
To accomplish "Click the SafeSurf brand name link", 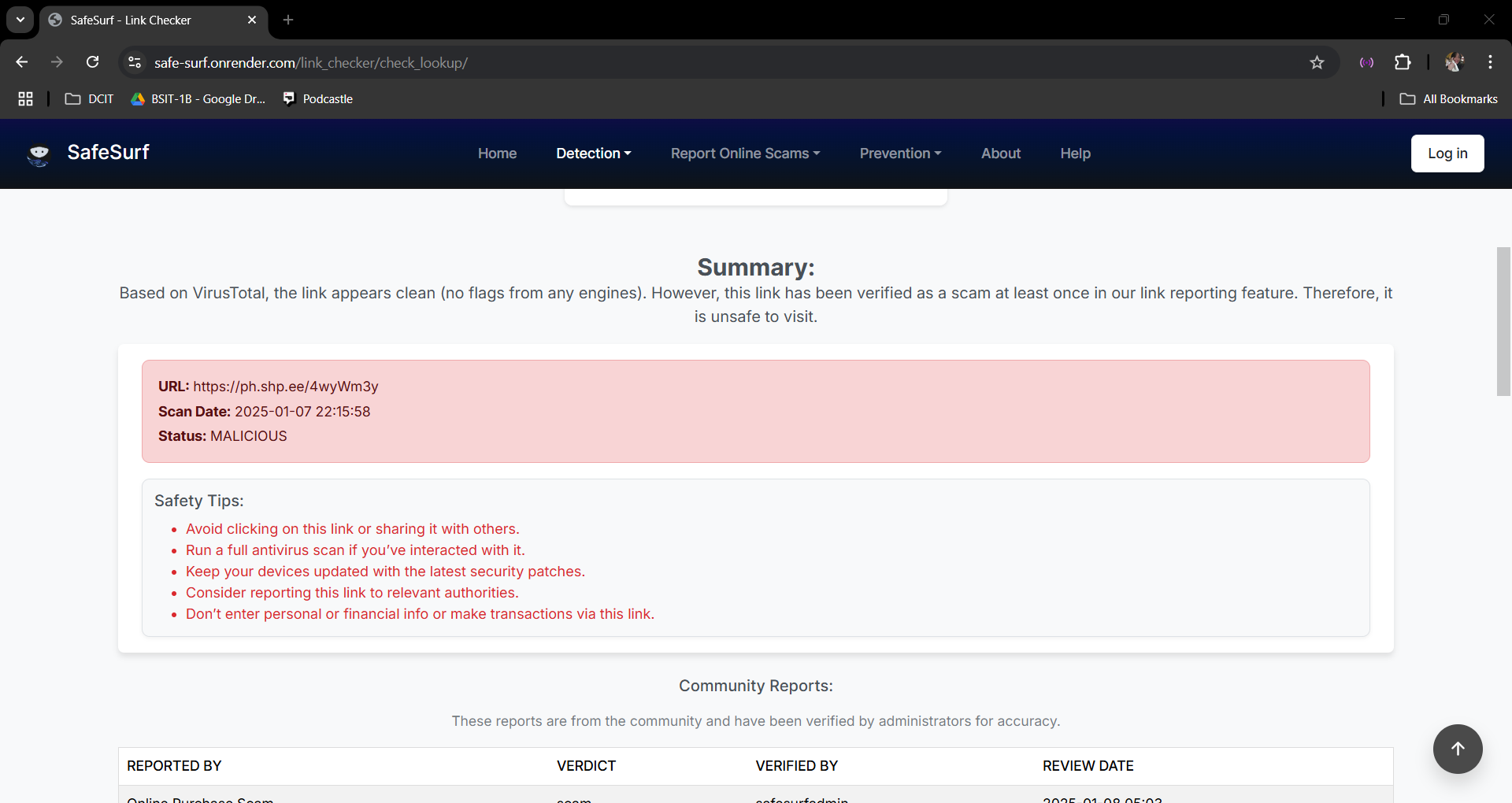I will click(108, 152).
